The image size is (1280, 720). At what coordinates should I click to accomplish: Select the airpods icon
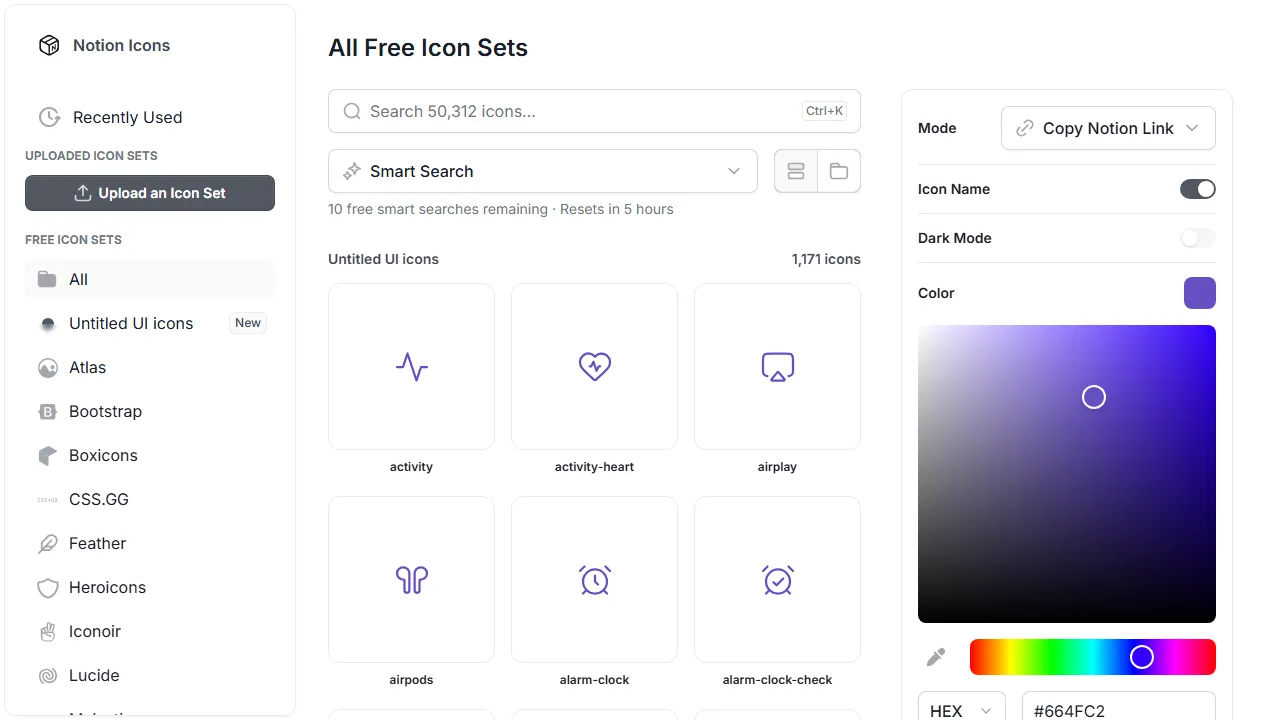(411, 579)
